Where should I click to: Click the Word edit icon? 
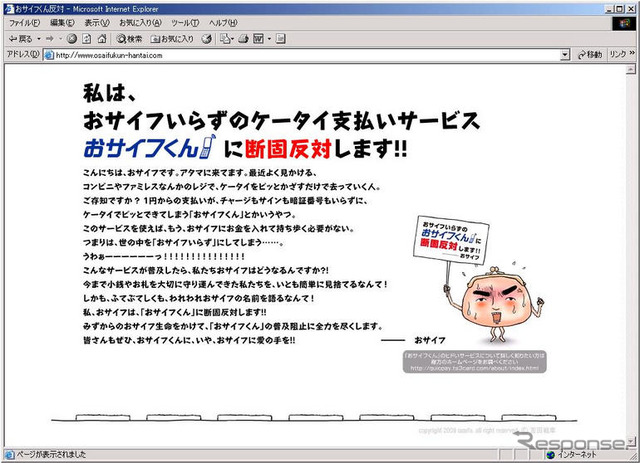pos(258,39)
